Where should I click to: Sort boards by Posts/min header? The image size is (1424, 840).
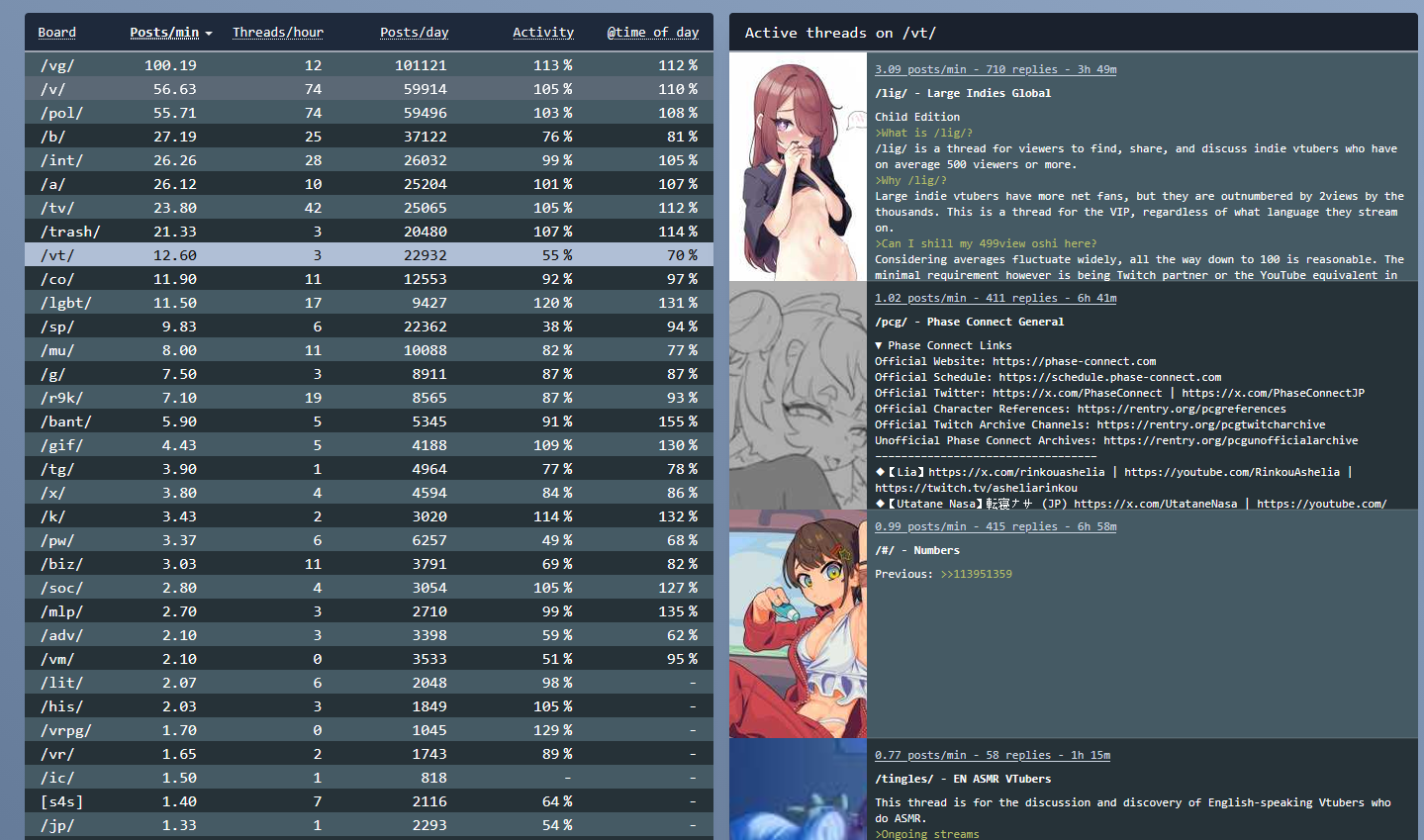coord(164,33)
